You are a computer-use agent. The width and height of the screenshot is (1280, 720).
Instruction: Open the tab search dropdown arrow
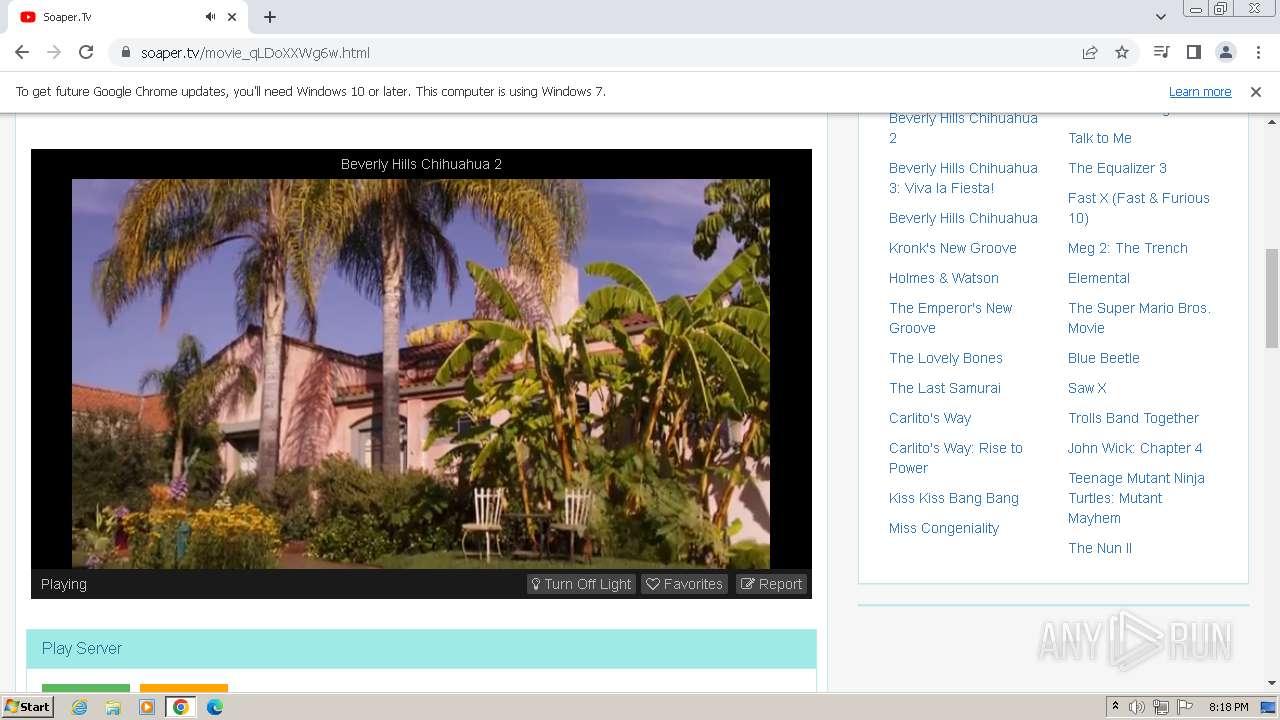[1161, 17]
